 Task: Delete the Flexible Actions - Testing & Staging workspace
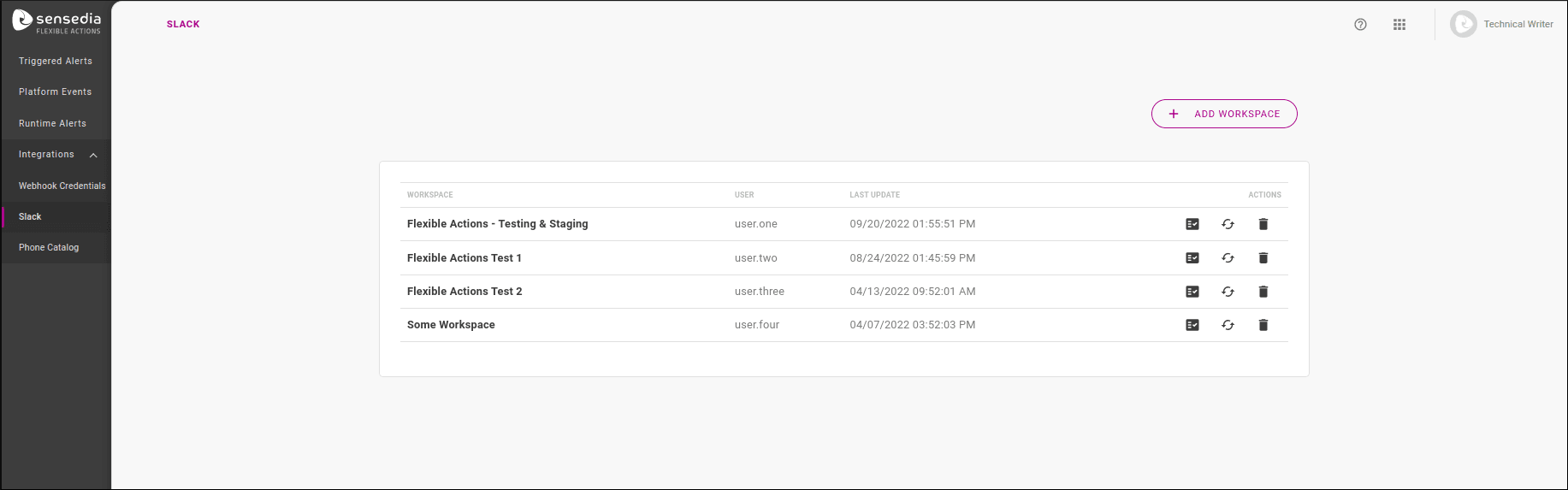click(x=1263, y=224)
